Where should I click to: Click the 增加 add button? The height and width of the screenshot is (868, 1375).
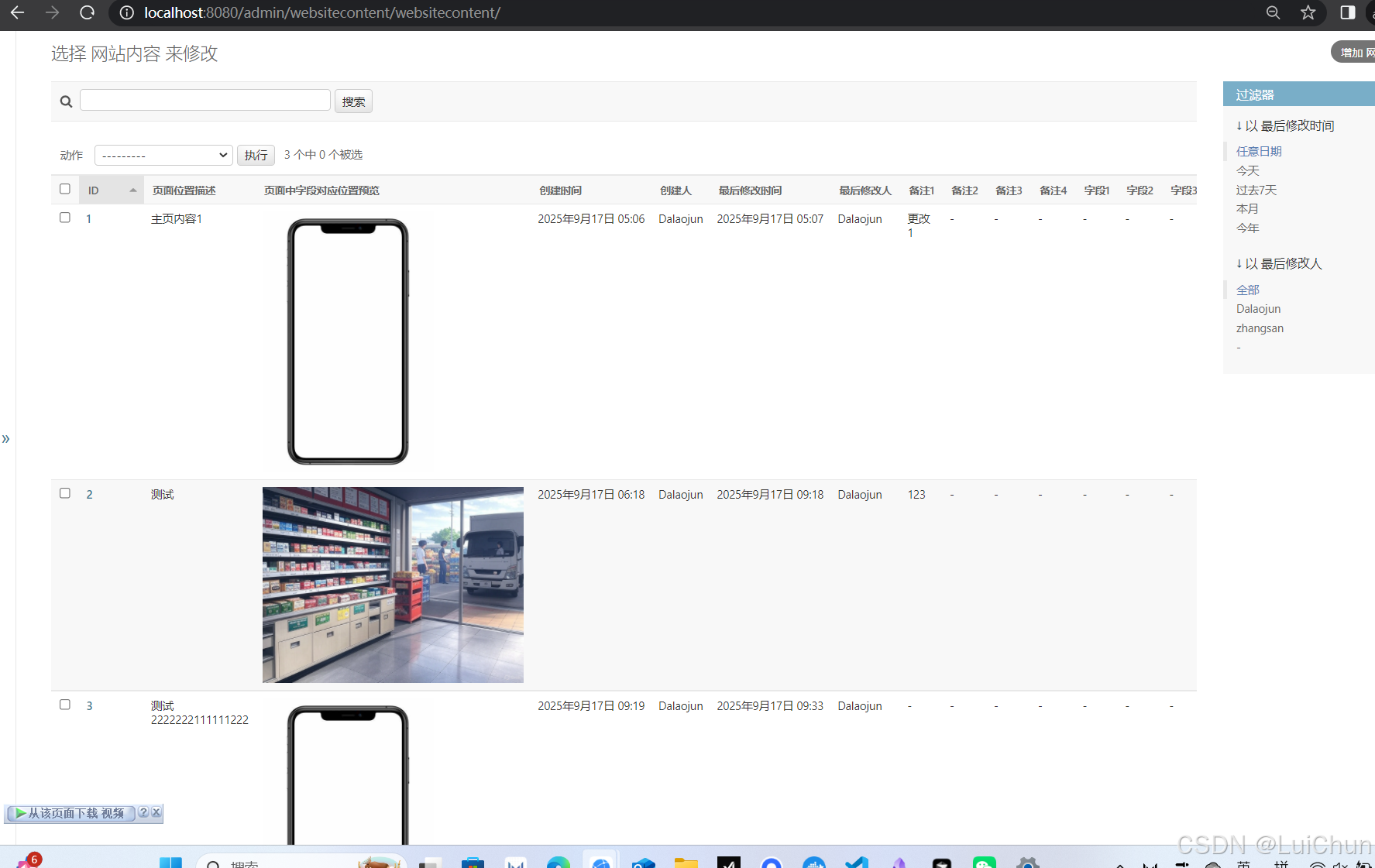click(1353, 52)
